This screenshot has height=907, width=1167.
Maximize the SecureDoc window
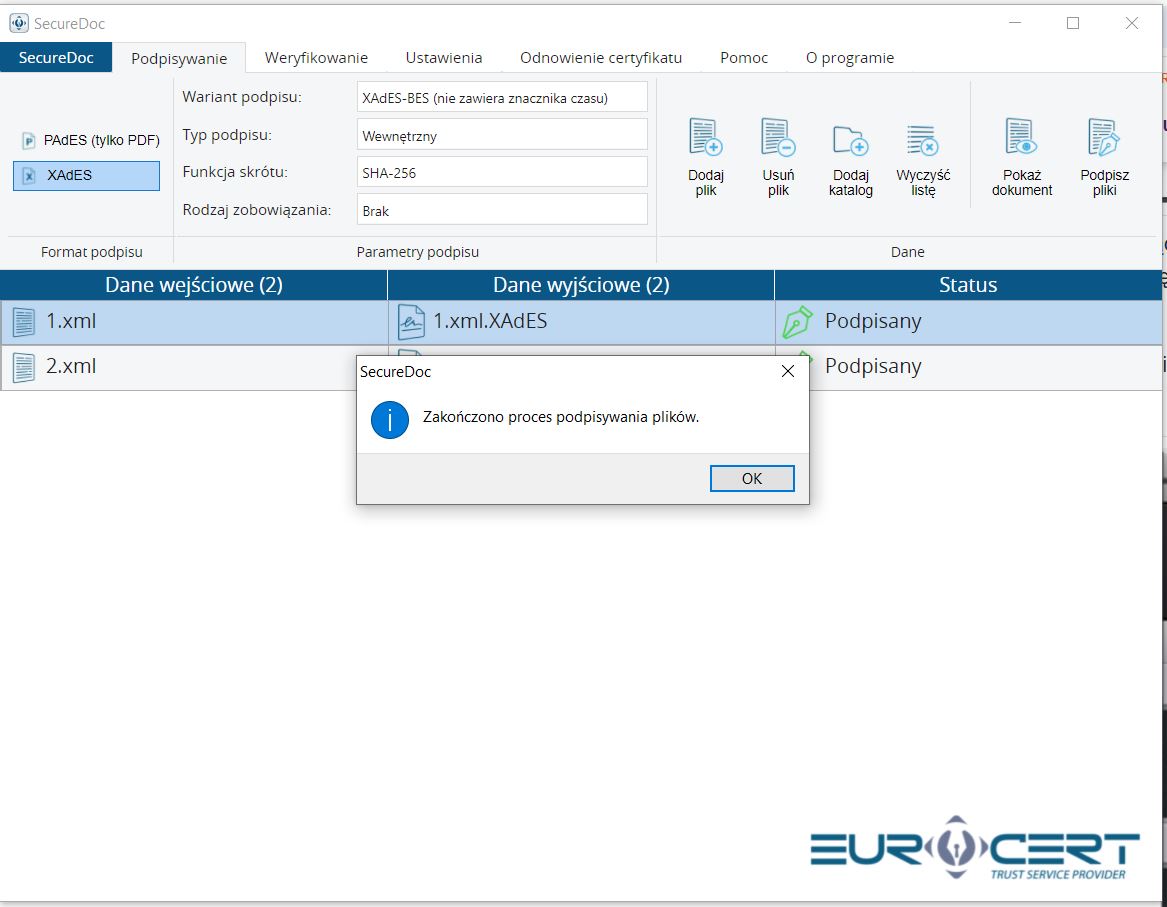point(1072,23)
